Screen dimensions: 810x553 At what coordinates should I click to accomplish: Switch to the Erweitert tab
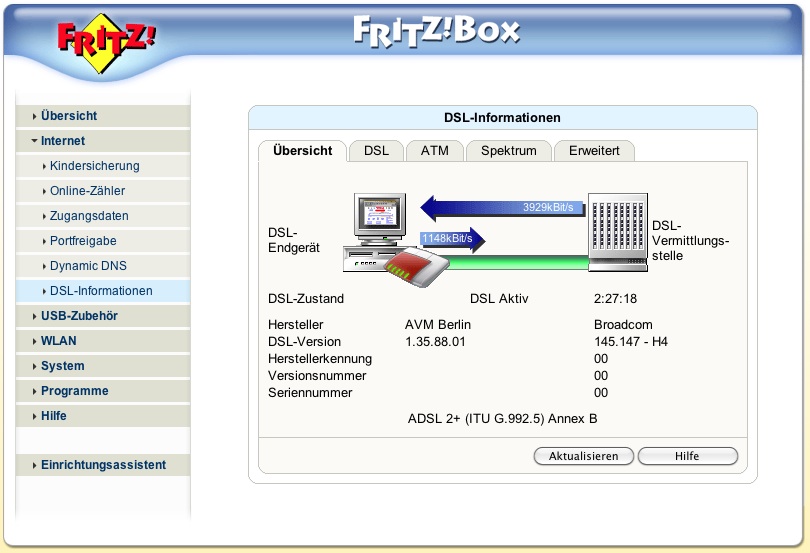pos(594,151)
